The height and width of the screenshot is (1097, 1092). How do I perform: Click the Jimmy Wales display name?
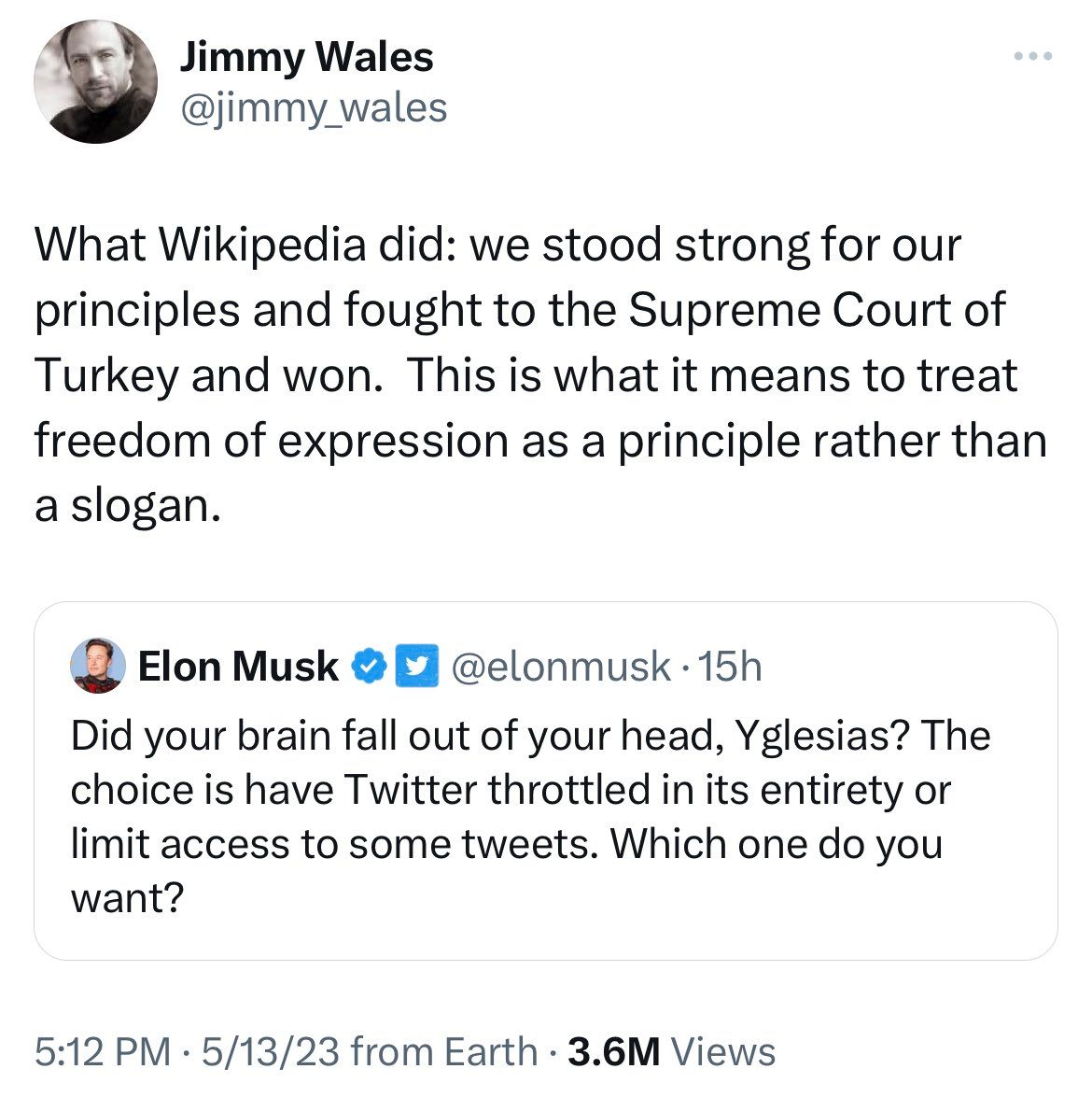click(x=306, y=57)
